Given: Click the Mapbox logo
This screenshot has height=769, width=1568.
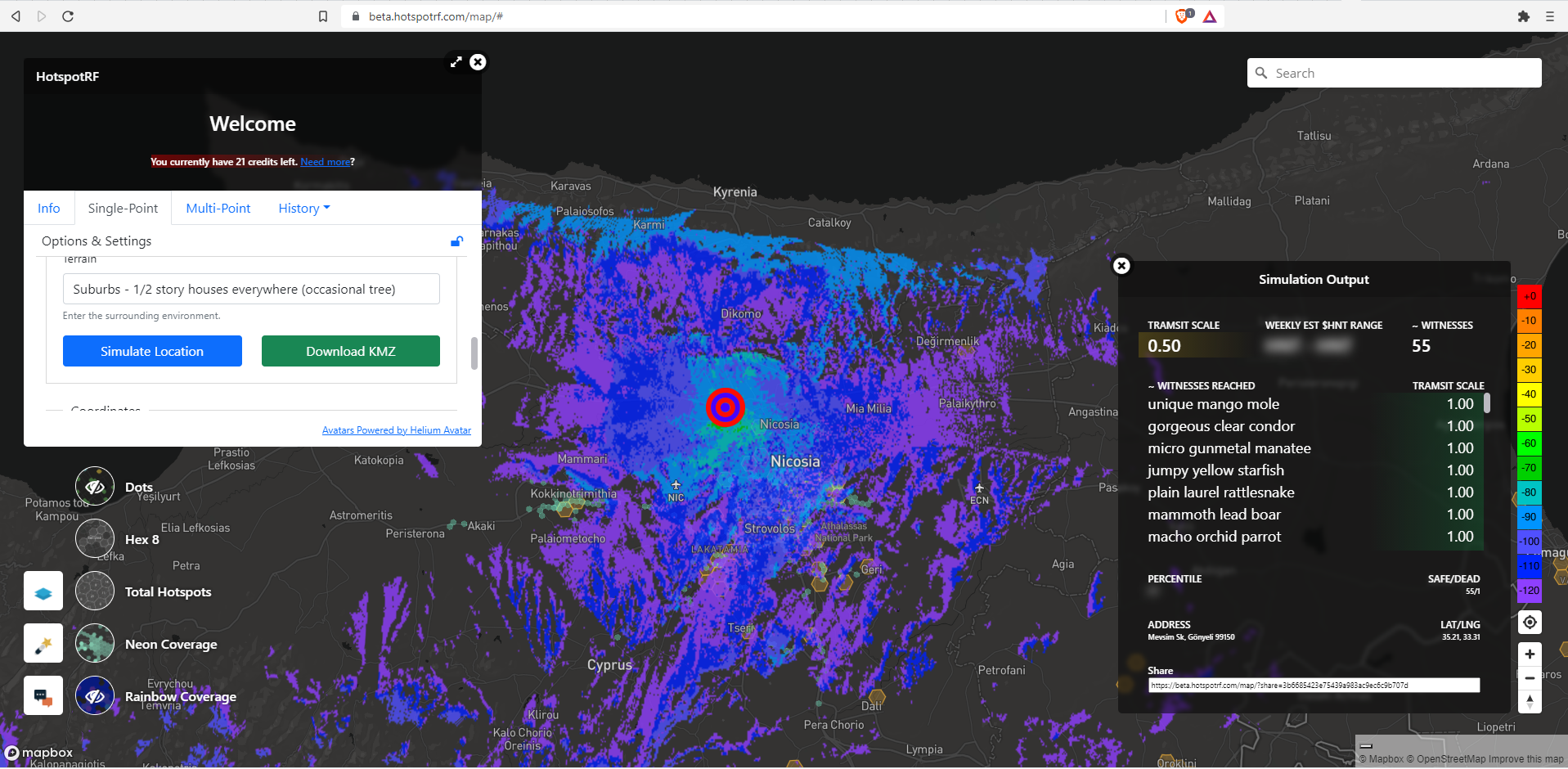Looking at the screenshot, I should pos(38,753).
